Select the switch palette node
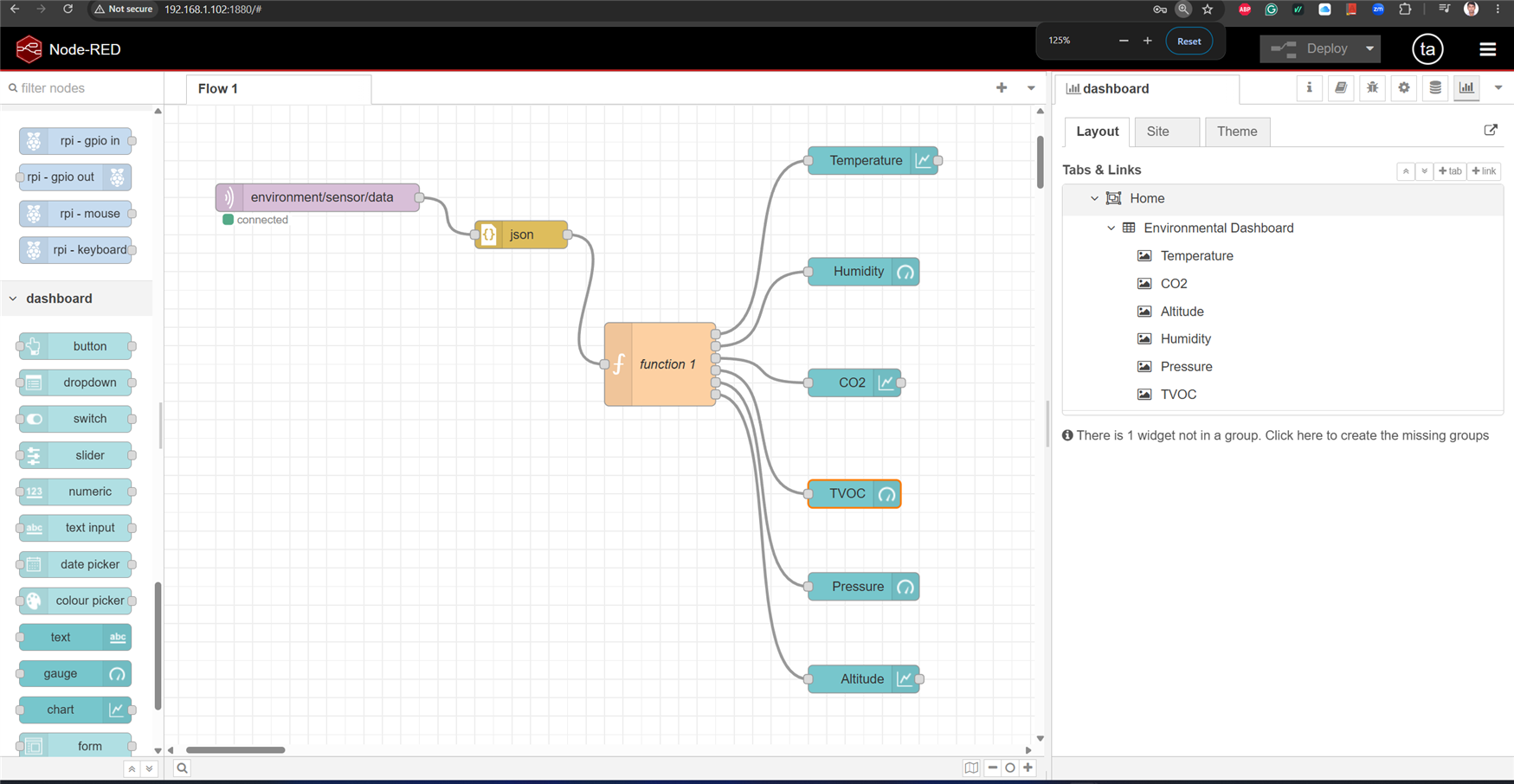Viewport: 1514px width, 784px height. pyautogui.click(x=75, y=419)
